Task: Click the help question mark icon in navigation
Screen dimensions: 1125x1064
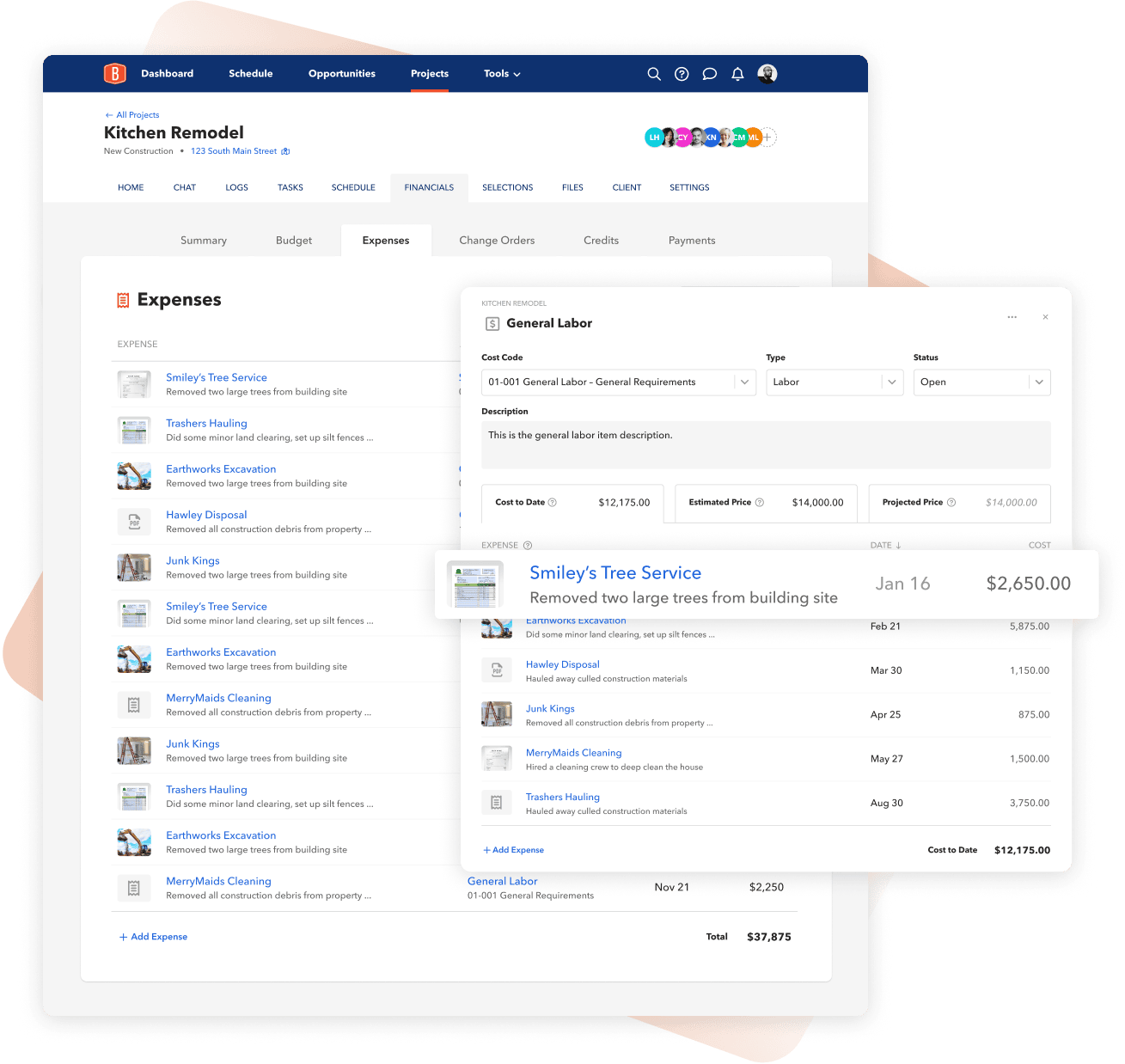Action: click(682, 74)
